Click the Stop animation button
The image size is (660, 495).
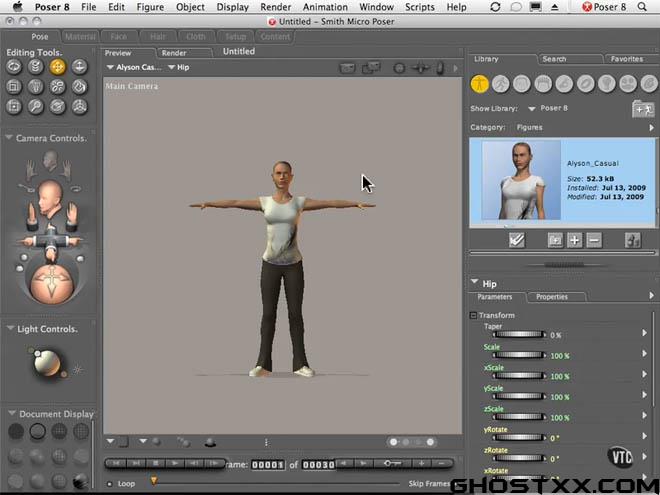tap(155, 463)
